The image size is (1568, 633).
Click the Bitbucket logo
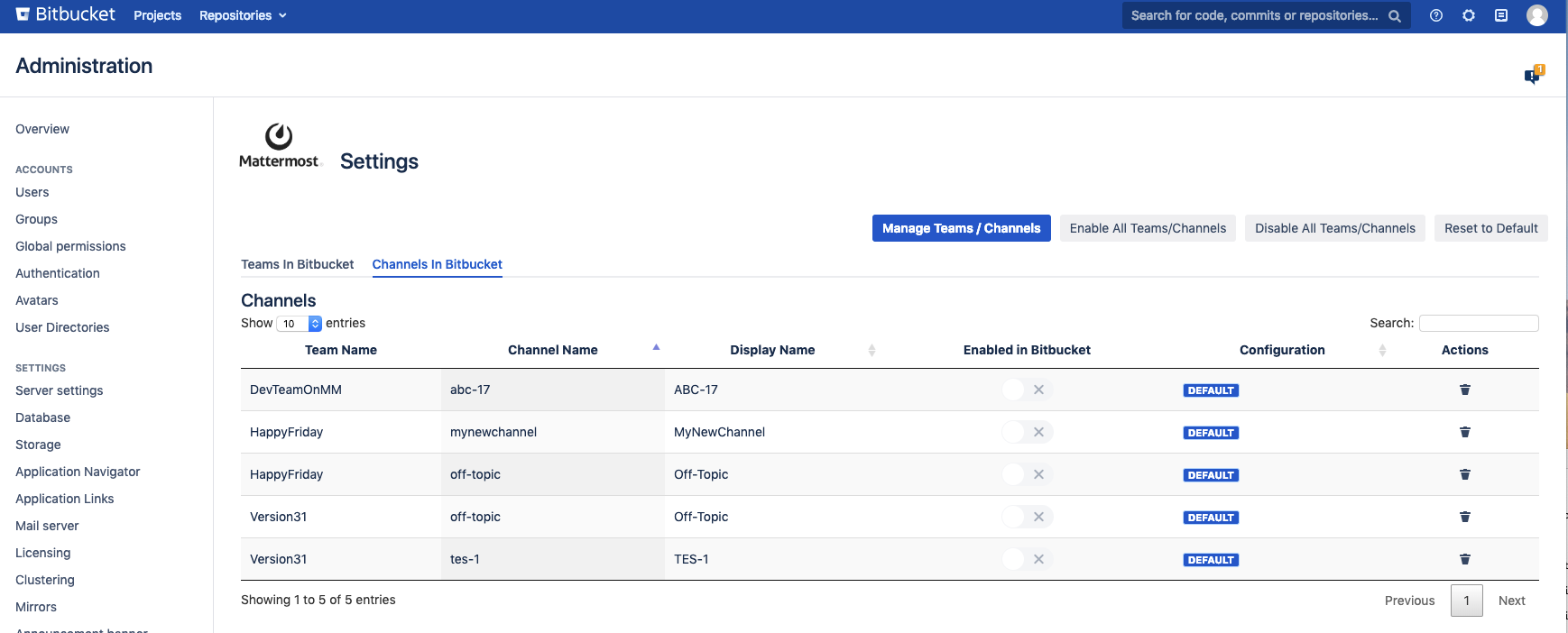(66, 15)
